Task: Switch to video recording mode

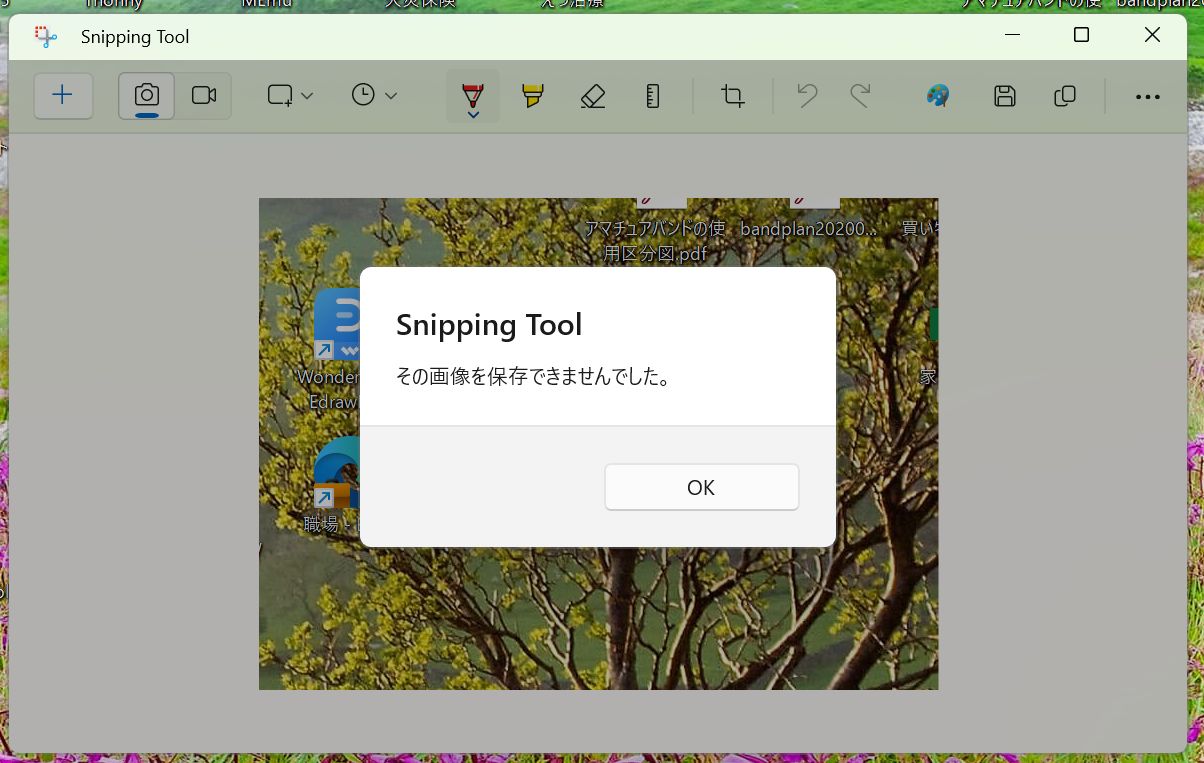Action: 204,96
